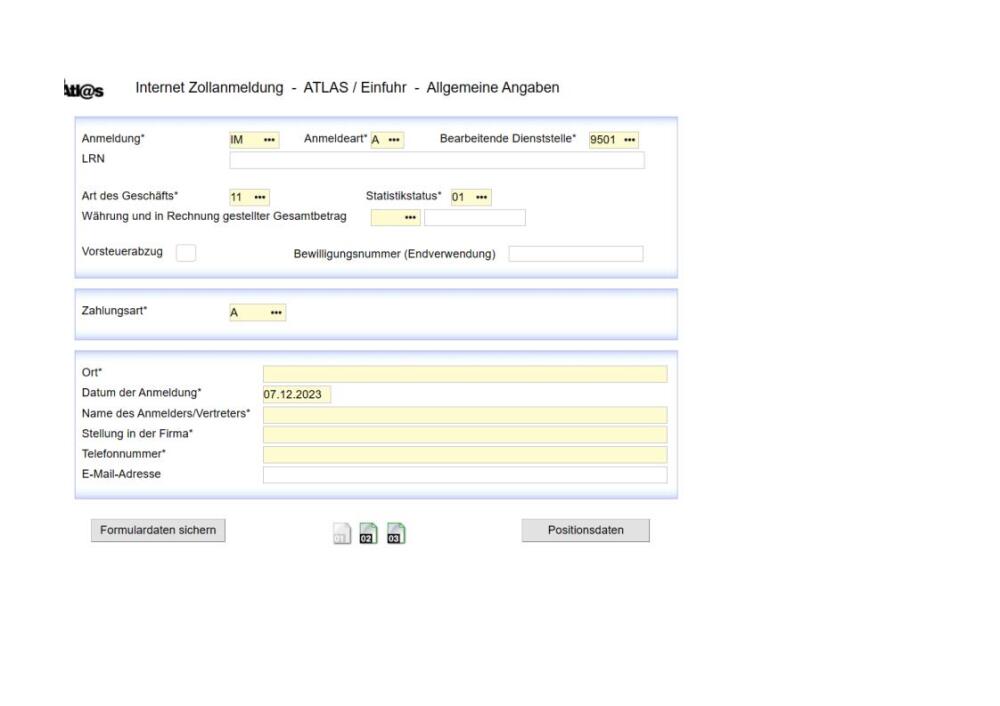Open Zahlungsart selection list
The width and height of the screenshot is (1000, 706).
pos(276,313)
